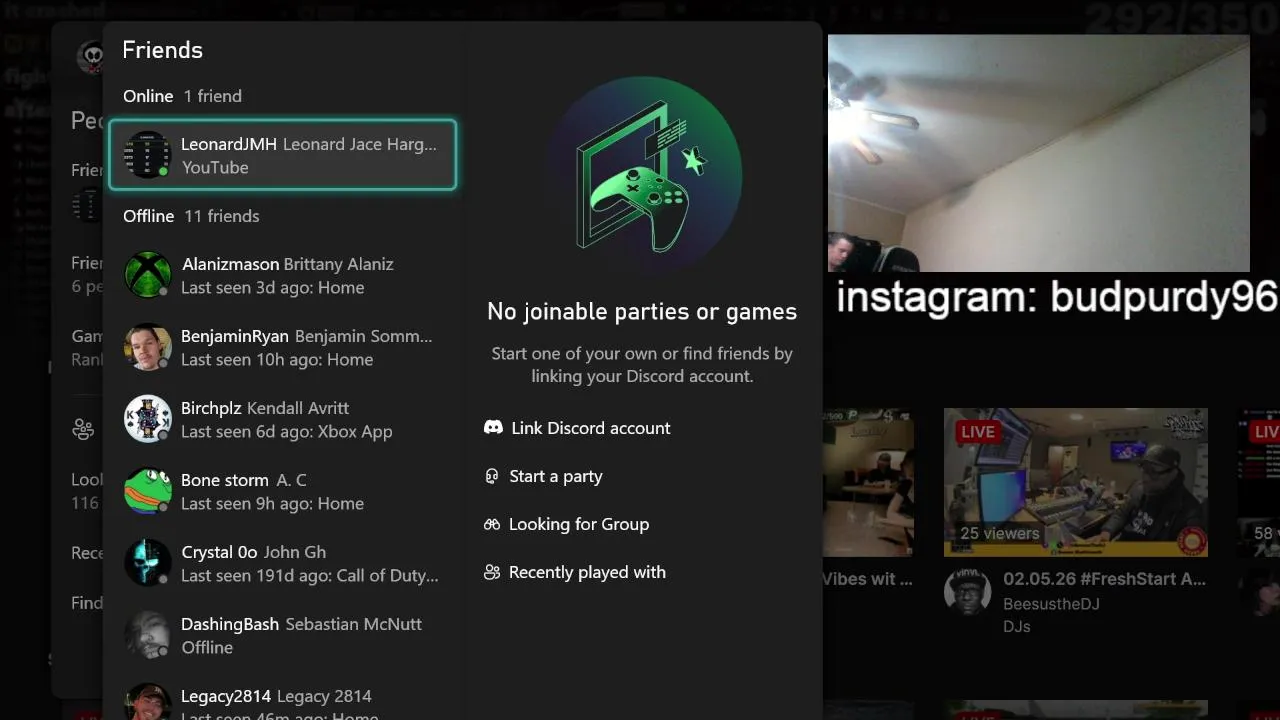Open LeonardJMH's gamerpic avatar
The height and width of the screenshot is (720, 1280).
(x=147, y=155)
